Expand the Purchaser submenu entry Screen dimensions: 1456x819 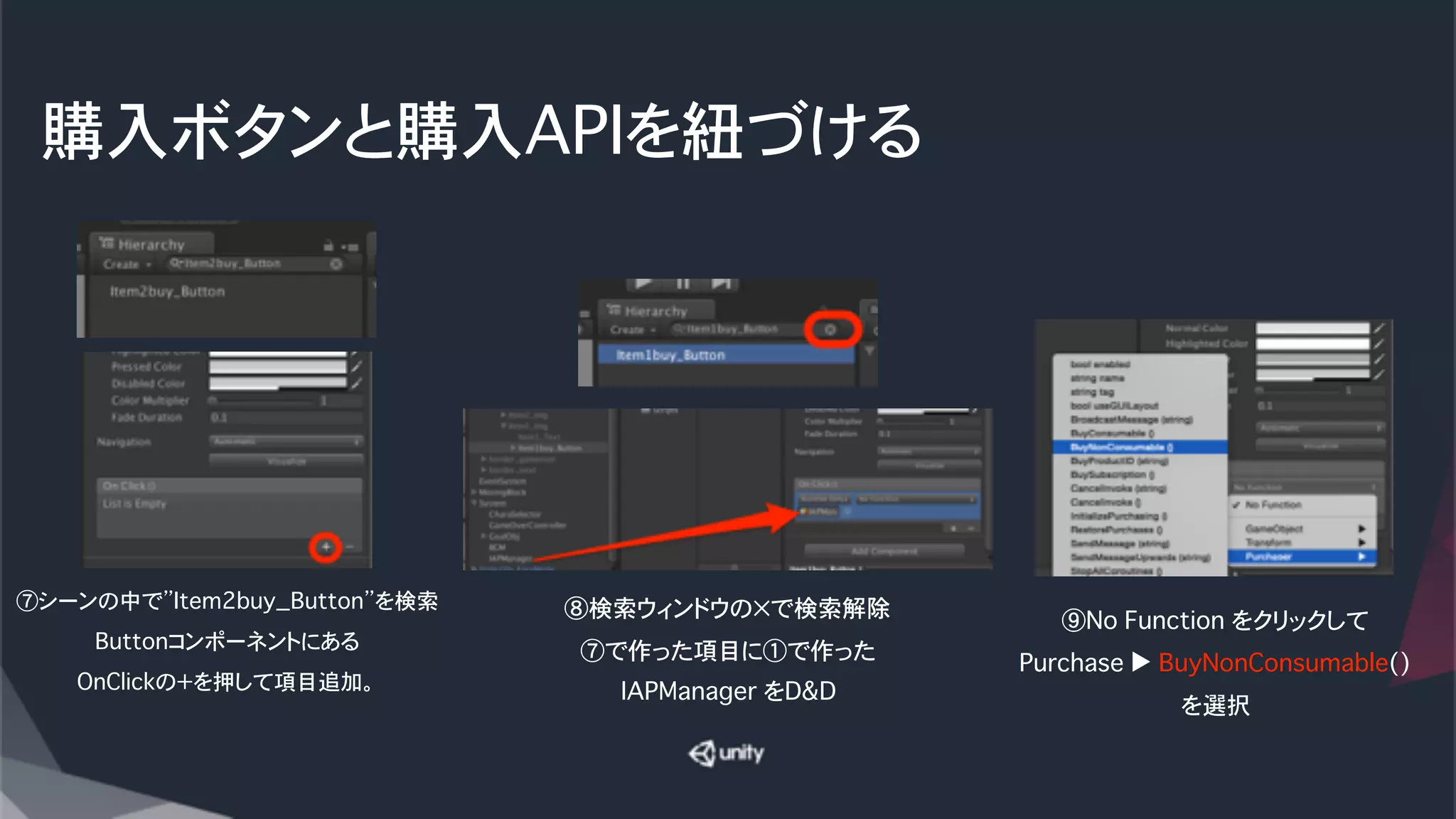pyautogui.click(x=1302, y=557)
